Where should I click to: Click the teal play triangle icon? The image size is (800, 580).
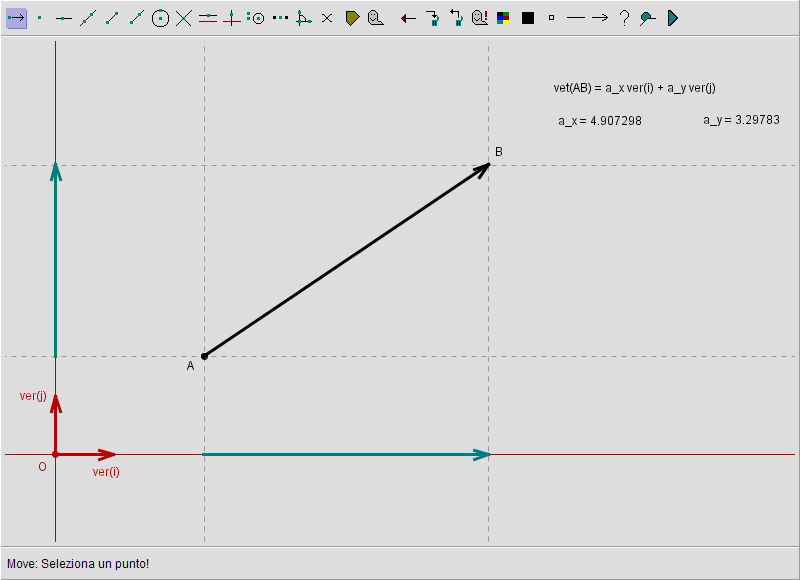point(673,18)
